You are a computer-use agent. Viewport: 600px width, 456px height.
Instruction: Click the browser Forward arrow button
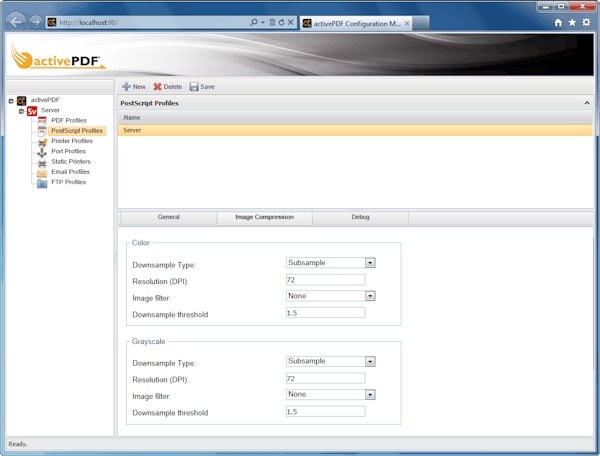(36, 22)
